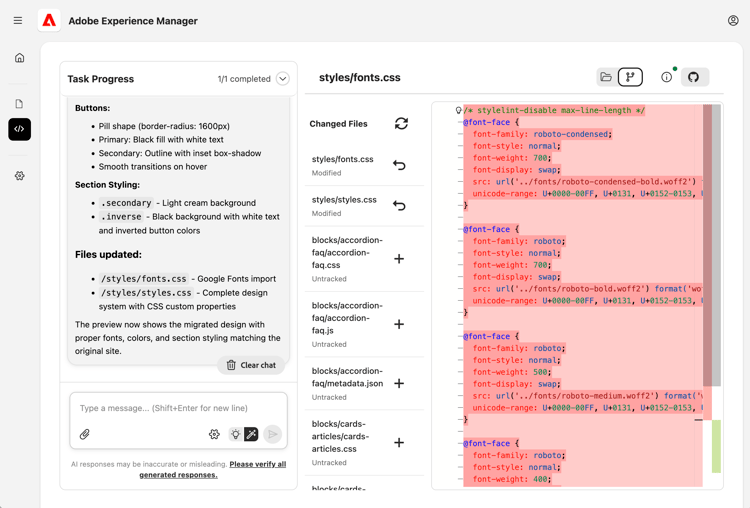Click the Adobe Experience Manager title
This screenshot has width=750, height=508.
point(133,21)
